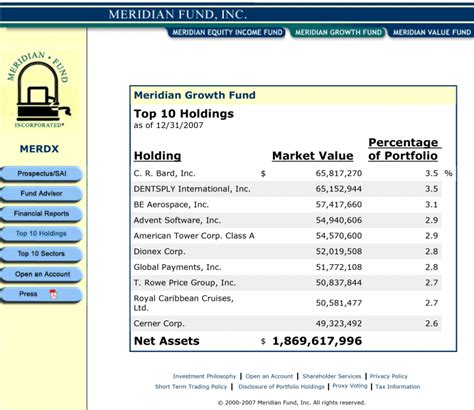
Task: Select the Cerner Corp. holding
Action: pos(159,324)
